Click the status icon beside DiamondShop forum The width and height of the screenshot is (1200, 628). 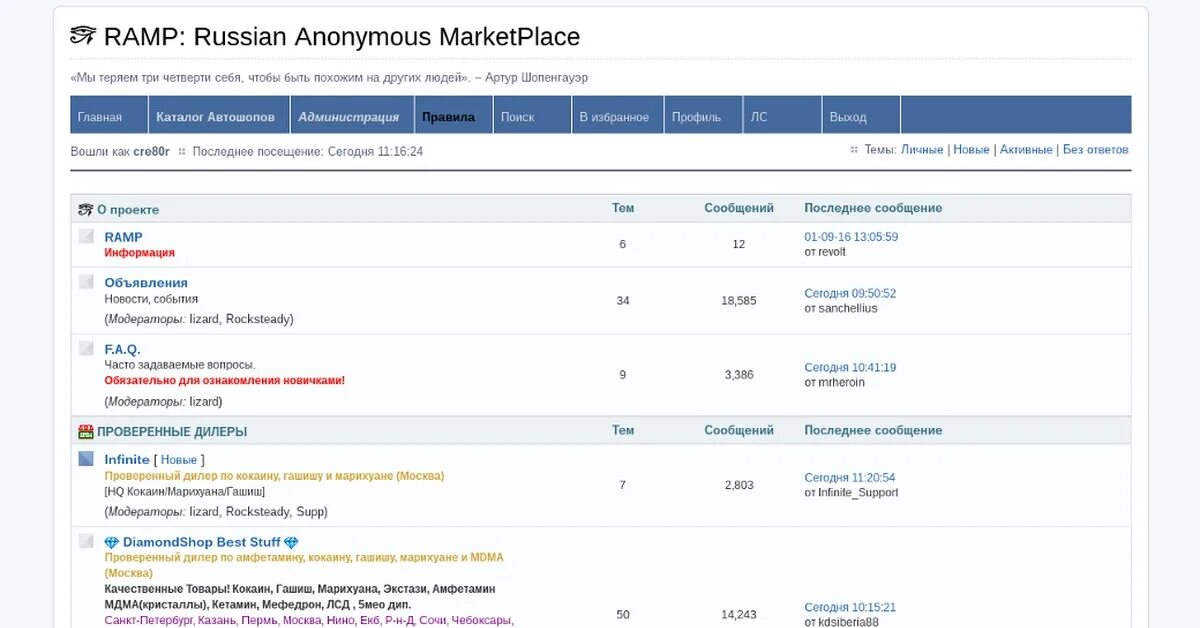86,541
